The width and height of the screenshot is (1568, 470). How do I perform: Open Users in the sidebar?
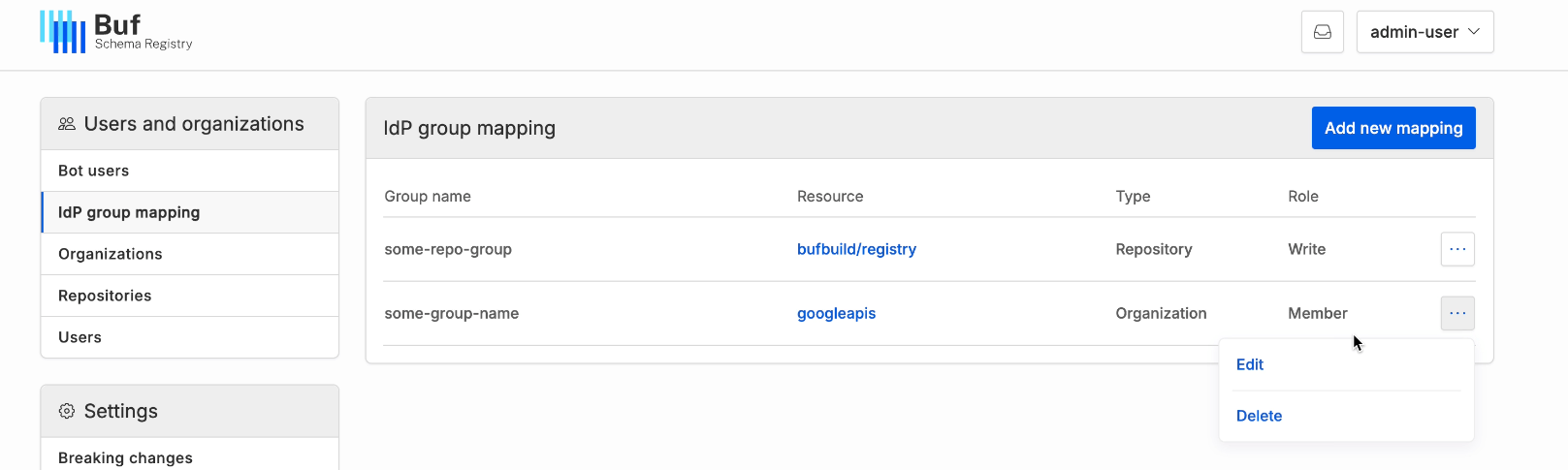click(x=190, y=337)
